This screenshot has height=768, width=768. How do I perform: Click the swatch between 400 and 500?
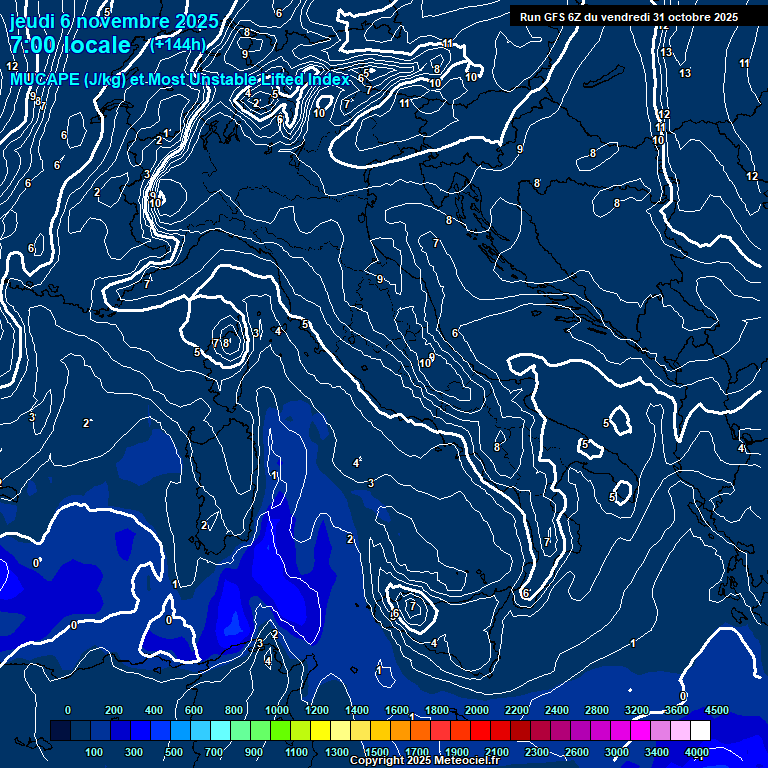160,730
